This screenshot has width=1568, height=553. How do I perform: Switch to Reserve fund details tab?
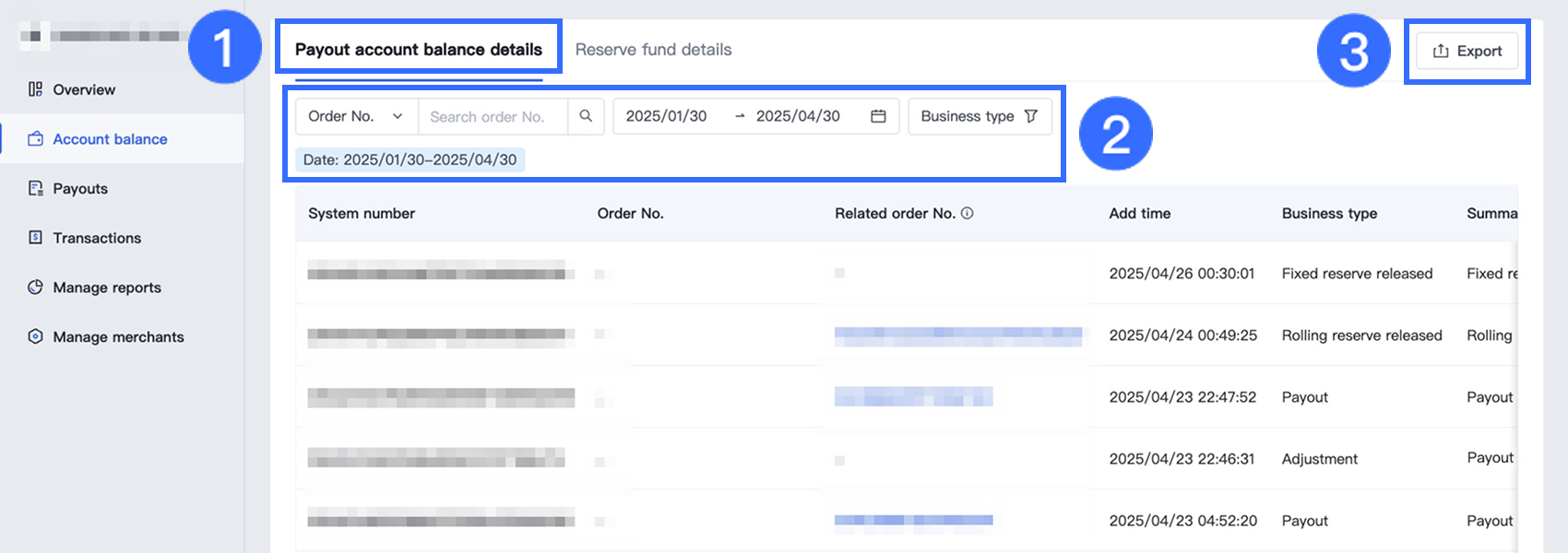(x=653, y=50)
